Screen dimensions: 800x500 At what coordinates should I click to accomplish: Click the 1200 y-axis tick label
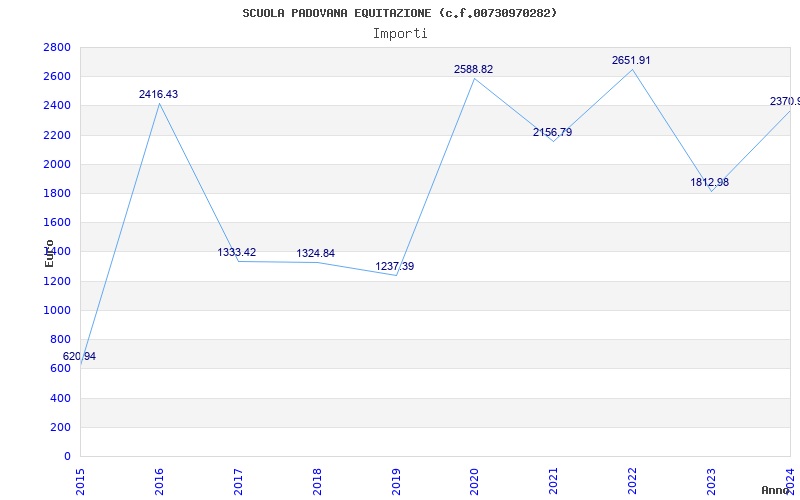point(57,281)
